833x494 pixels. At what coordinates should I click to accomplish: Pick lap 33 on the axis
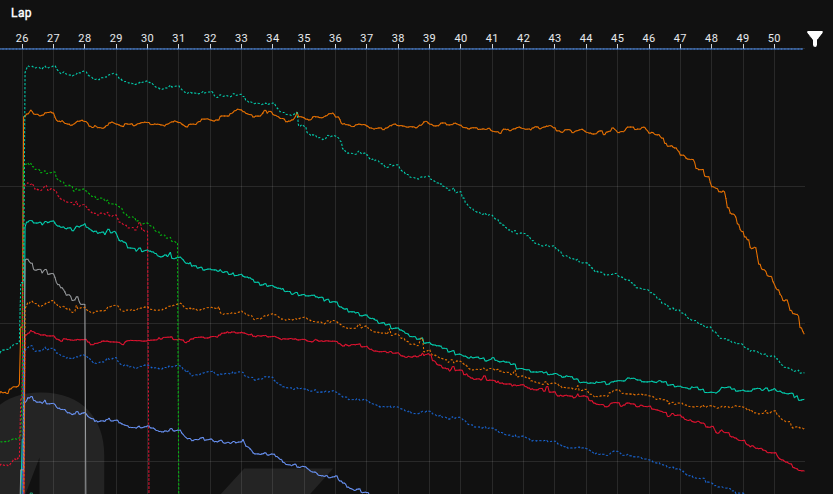coord(241,38)
